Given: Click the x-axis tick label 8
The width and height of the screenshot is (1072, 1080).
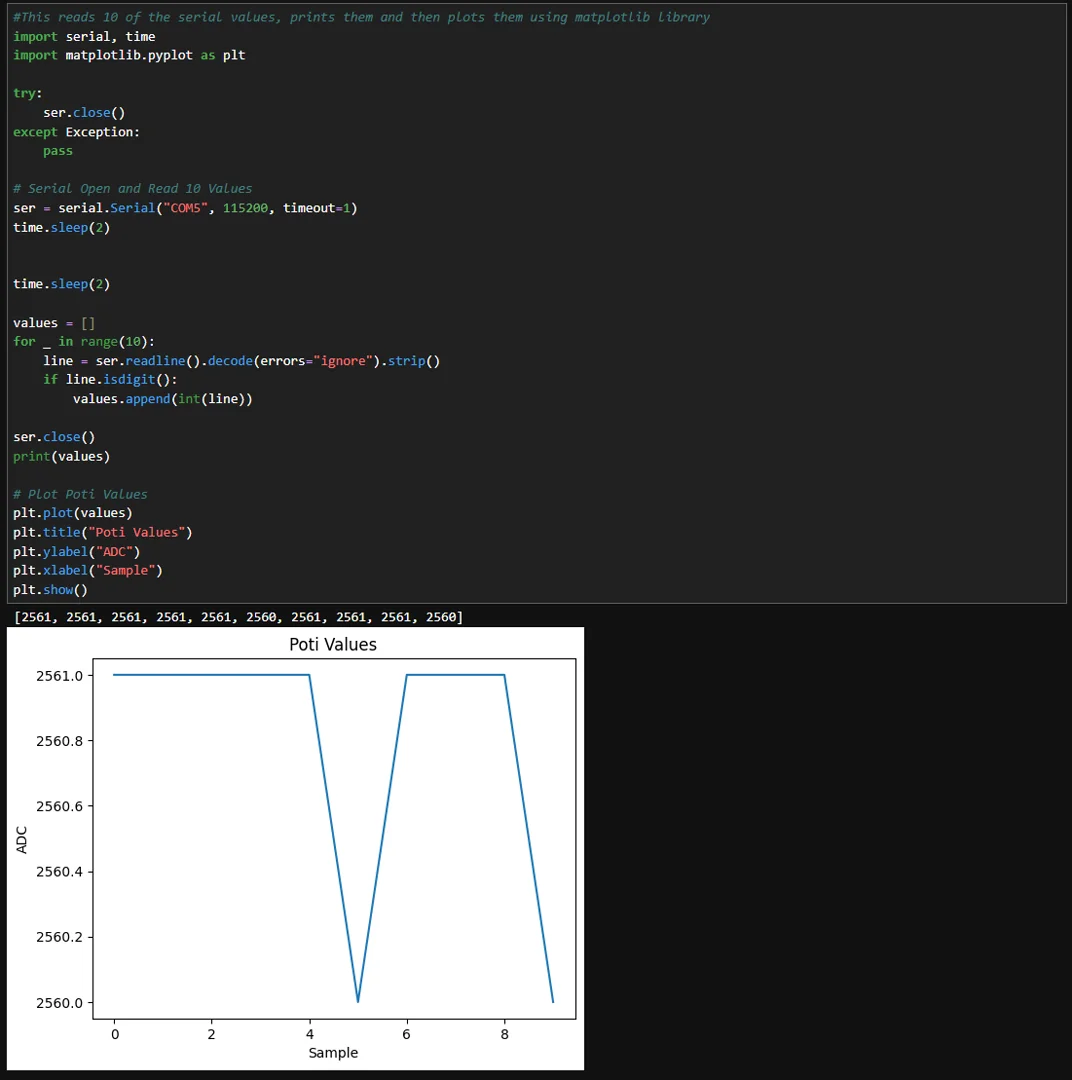Looking at the screenshot, I should pos(505,1035).
